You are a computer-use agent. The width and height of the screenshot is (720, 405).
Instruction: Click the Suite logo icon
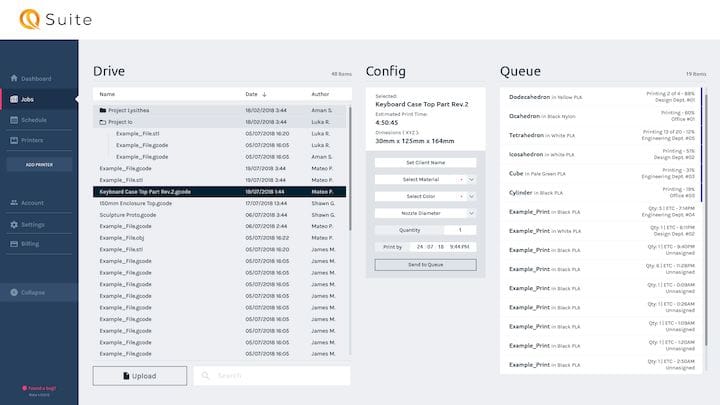click(31, 19)
